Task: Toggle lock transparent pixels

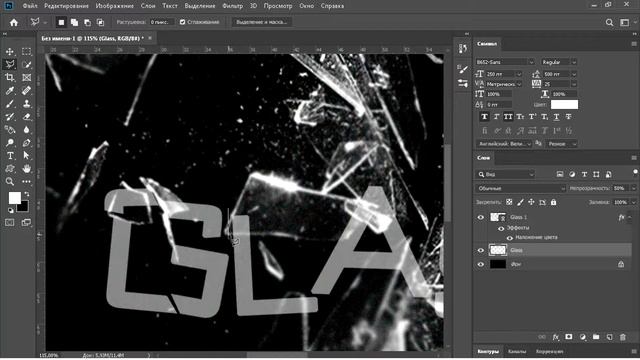Action: tap(509, 202)
